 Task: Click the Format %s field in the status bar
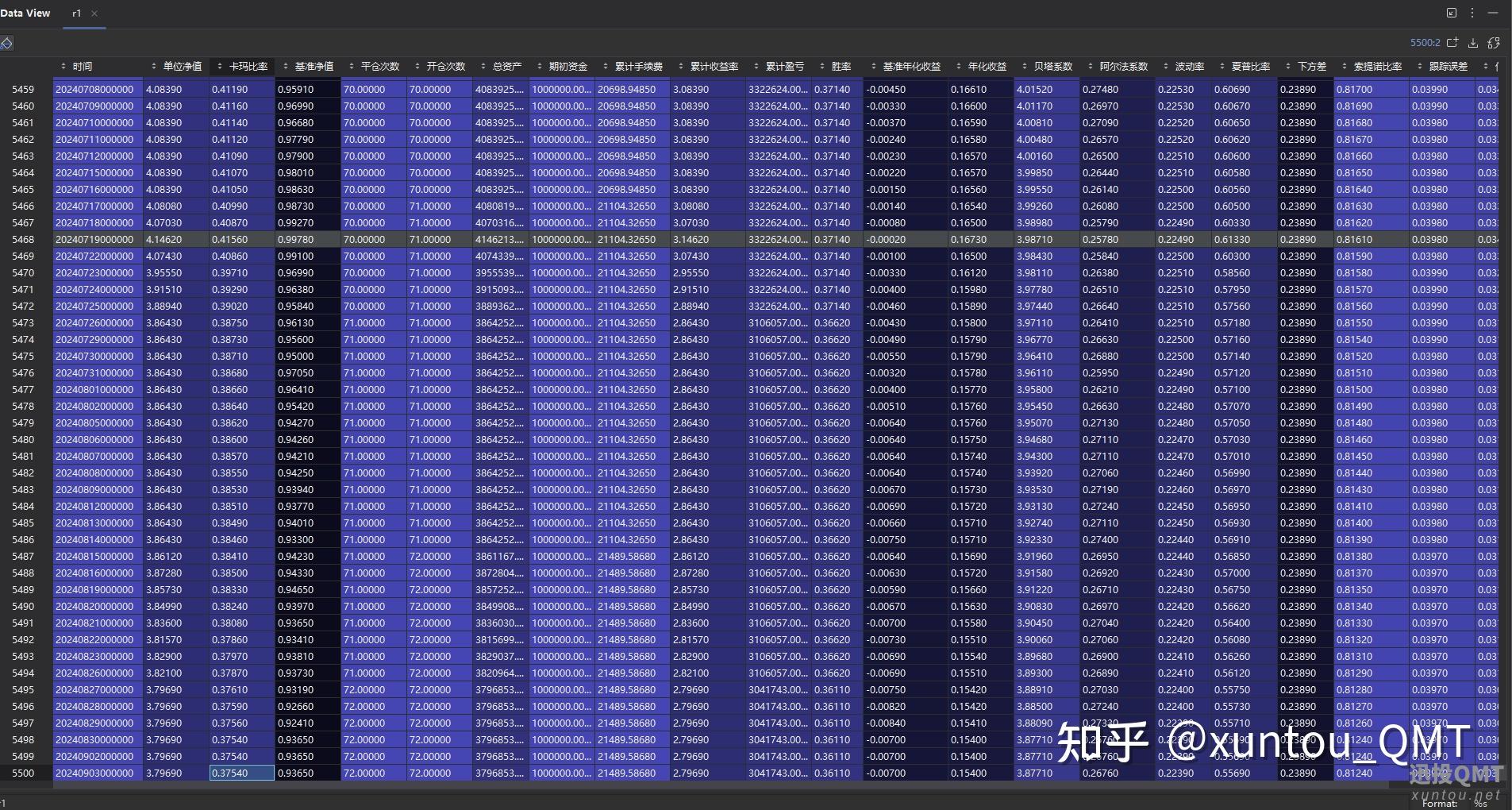[1478, 803]
